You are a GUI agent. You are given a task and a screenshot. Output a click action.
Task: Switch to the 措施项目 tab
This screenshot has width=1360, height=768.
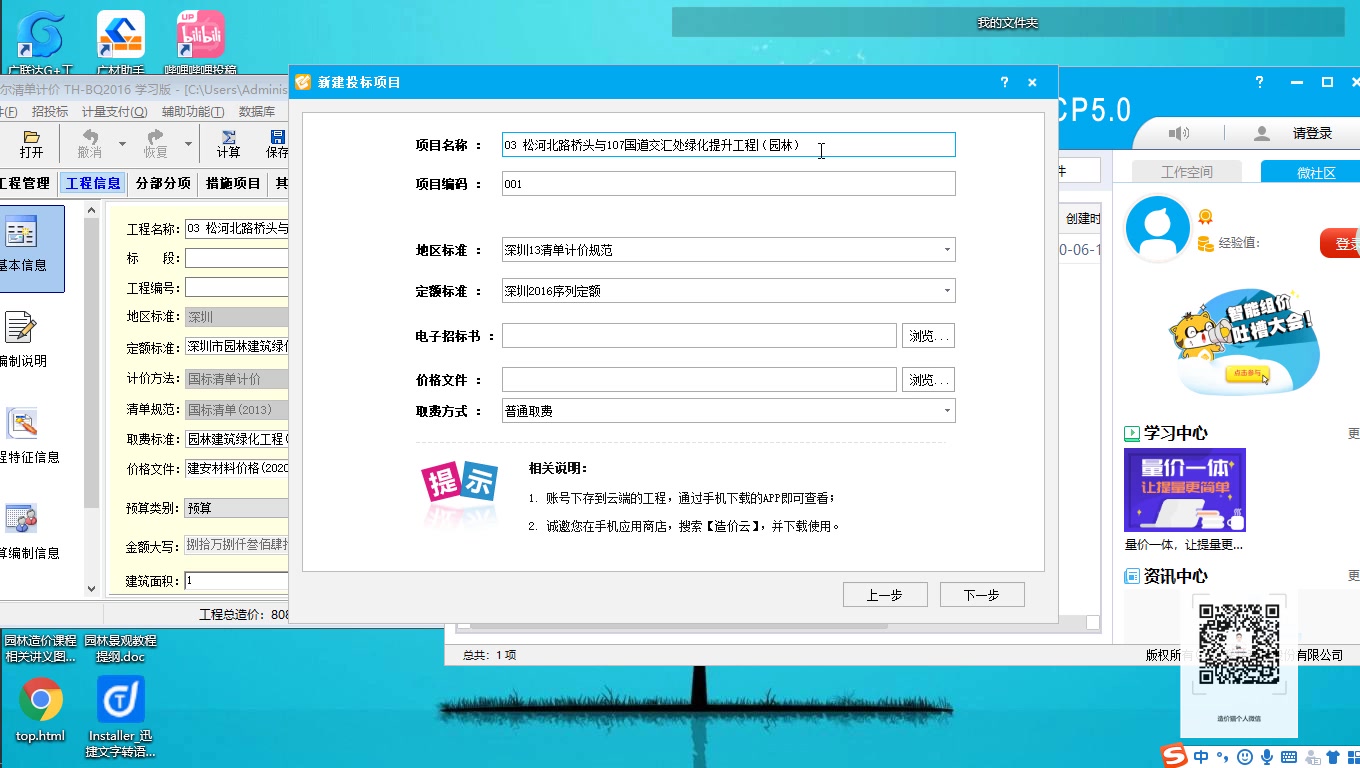click(x=233, y=183)
